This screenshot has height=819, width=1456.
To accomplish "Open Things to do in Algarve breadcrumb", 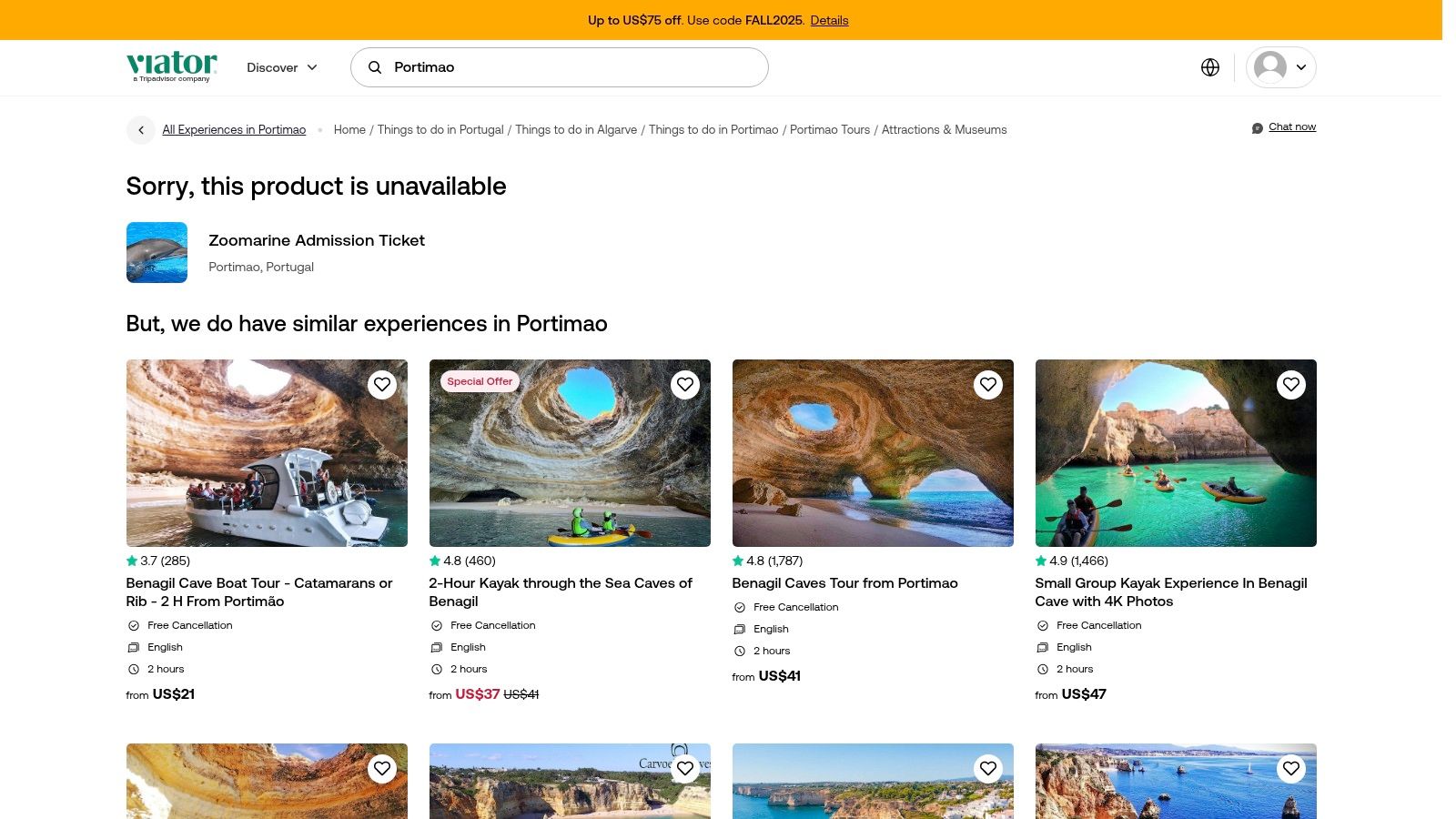I will point(576,130).
